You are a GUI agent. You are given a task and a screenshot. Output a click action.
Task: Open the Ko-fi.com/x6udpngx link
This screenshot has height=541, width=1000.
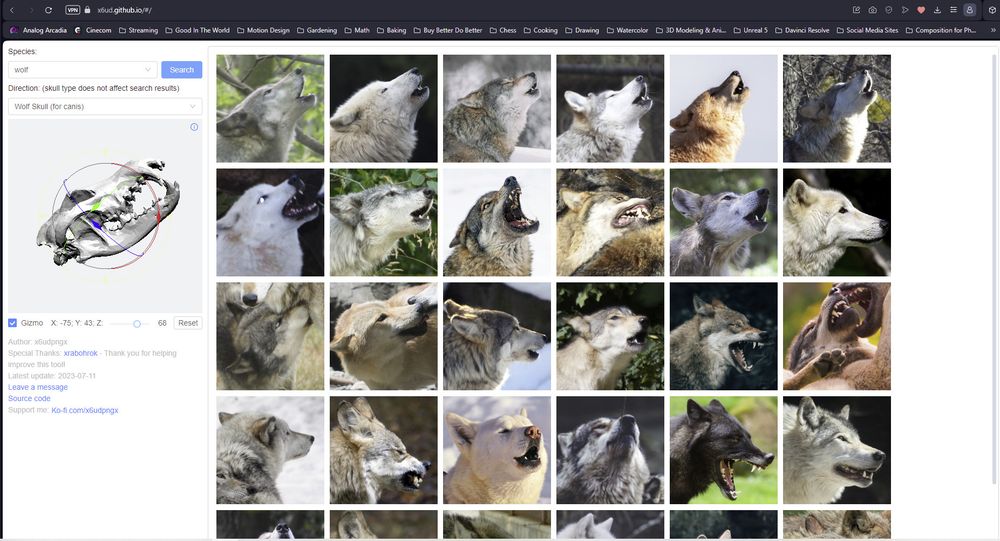pos(85,410)
